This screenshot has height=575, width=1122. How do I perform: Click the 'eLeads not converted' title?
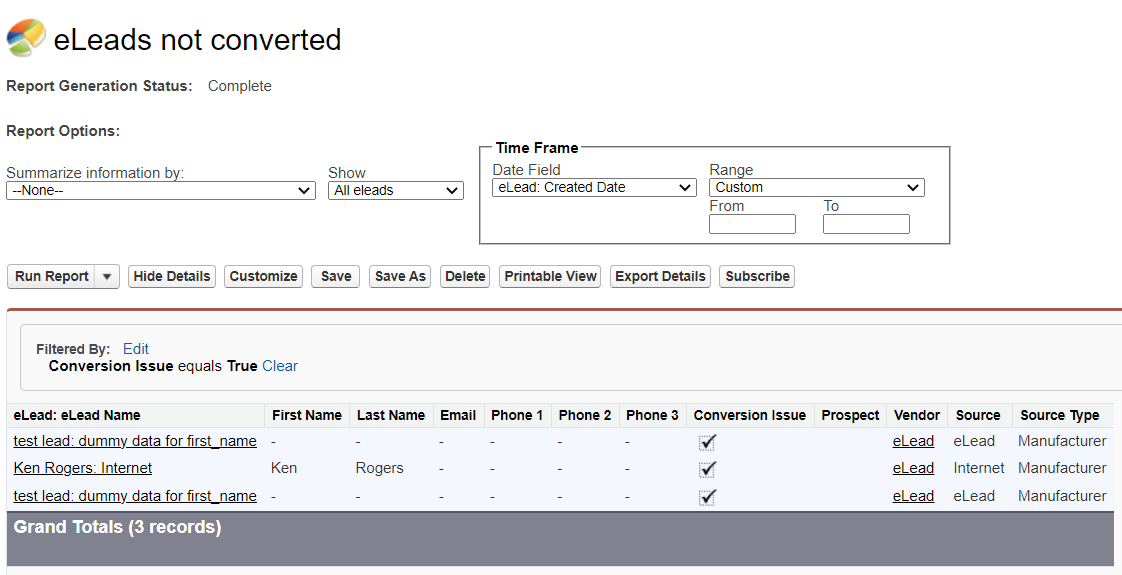(x=197, y=39)
